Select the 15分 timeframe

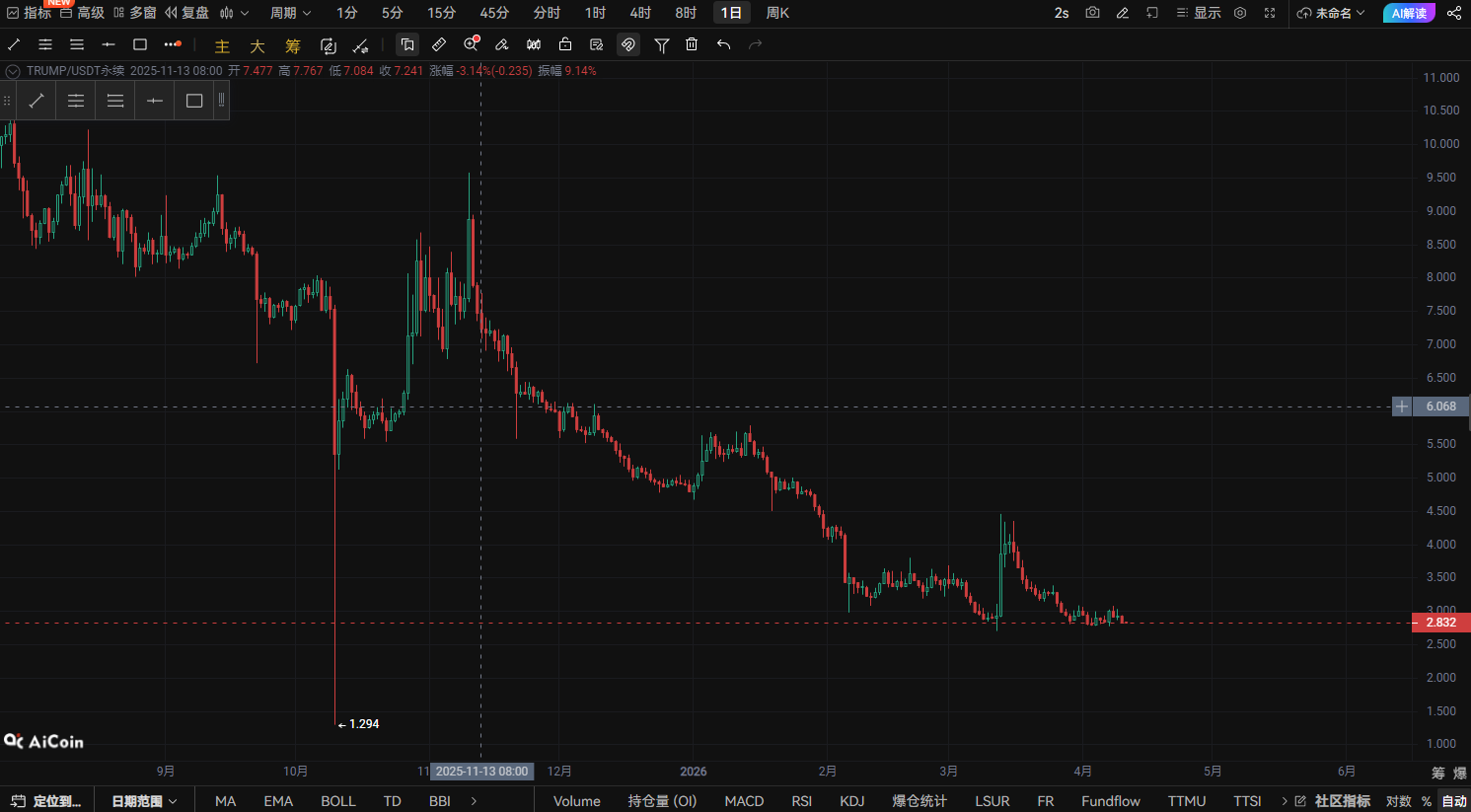click(442, 13)
